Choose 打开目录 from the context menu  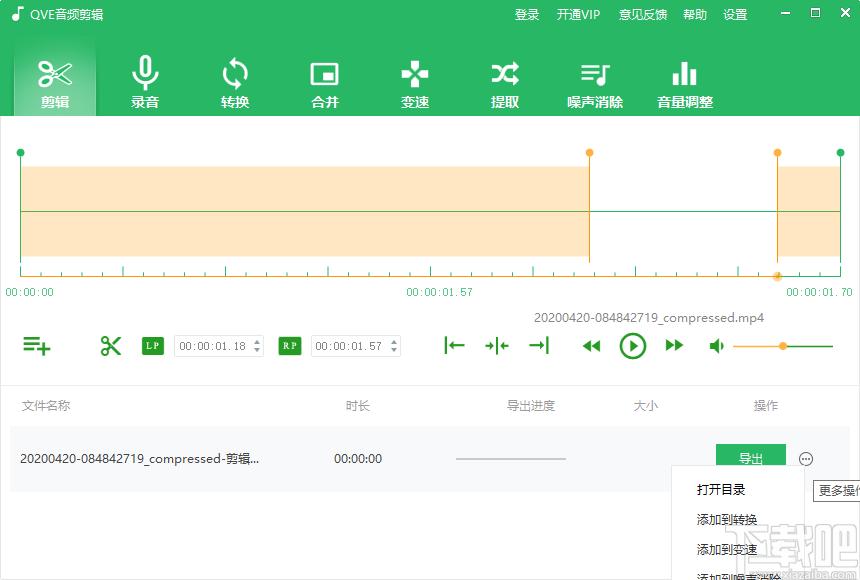721,490
